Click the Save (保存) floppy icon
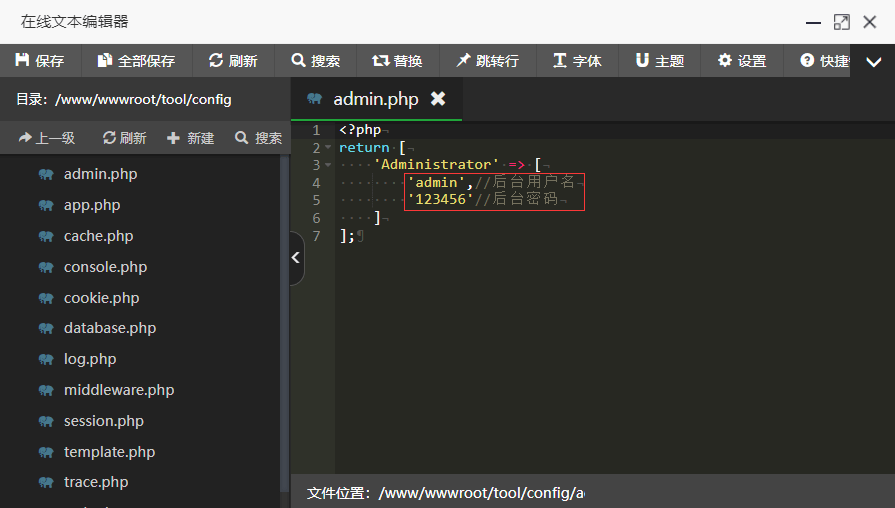This screenshot has height=508, width=895. 22,60
